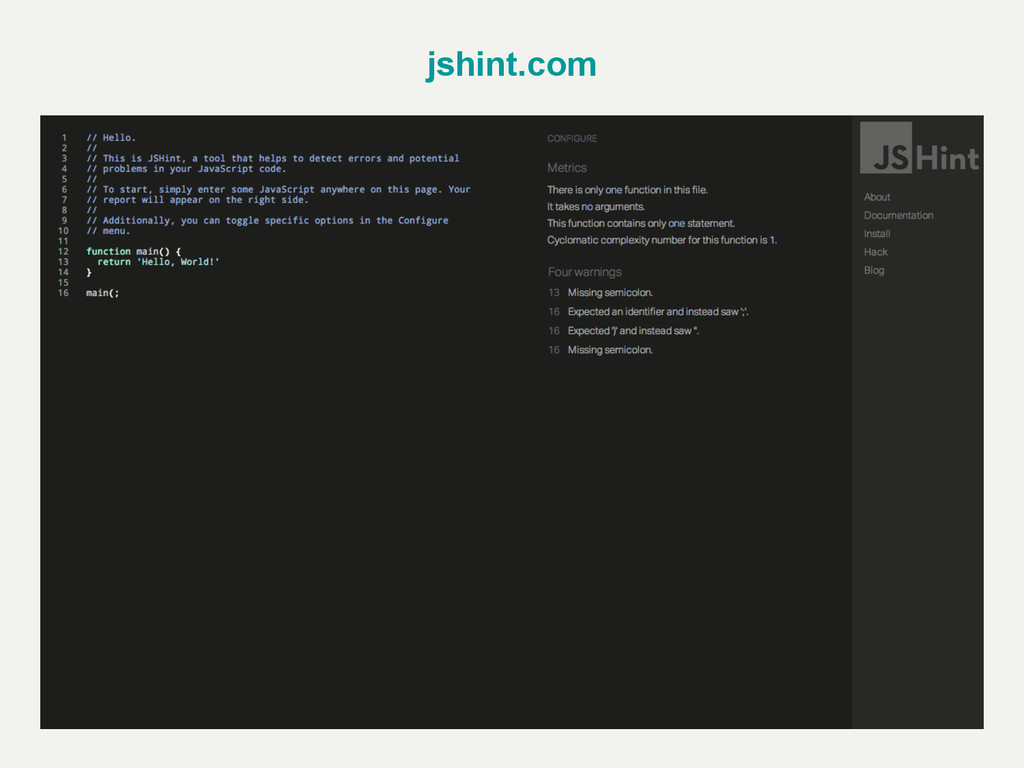Click comment 'This is JSHint, a tool'

click(273, 159)
